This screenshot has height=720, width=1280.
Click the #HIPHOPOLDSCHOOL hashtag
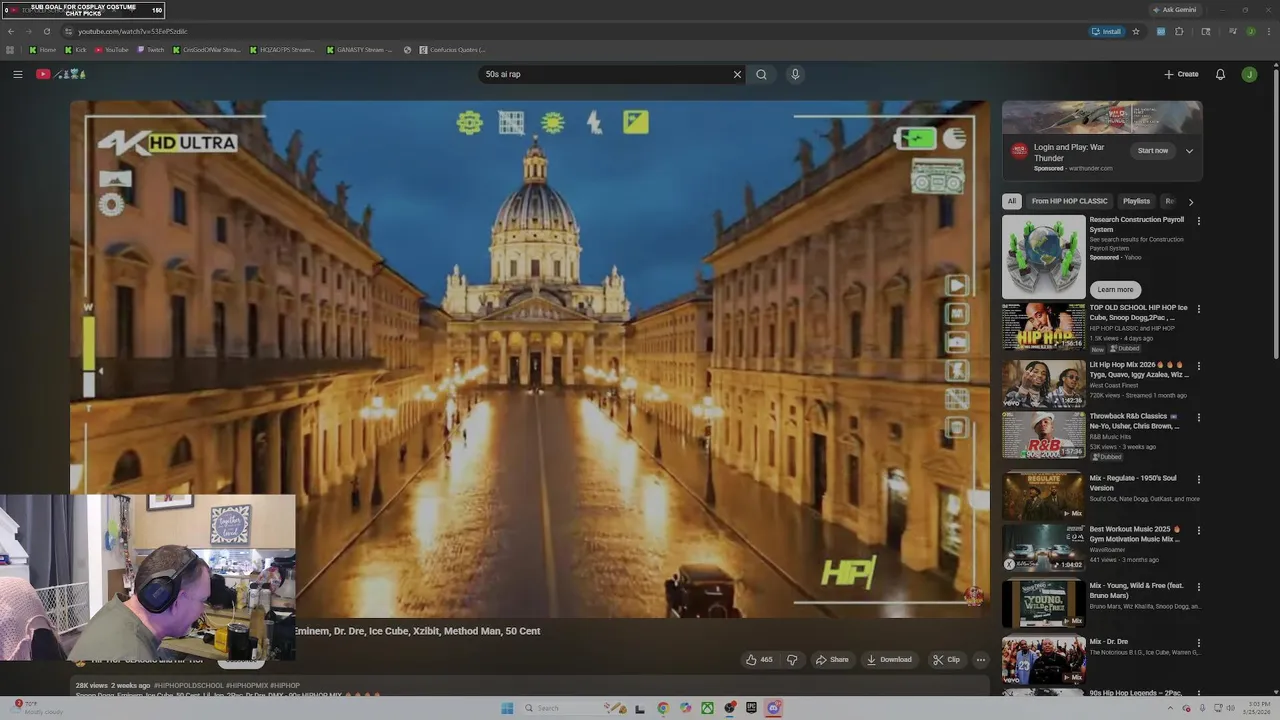point(188,686)
